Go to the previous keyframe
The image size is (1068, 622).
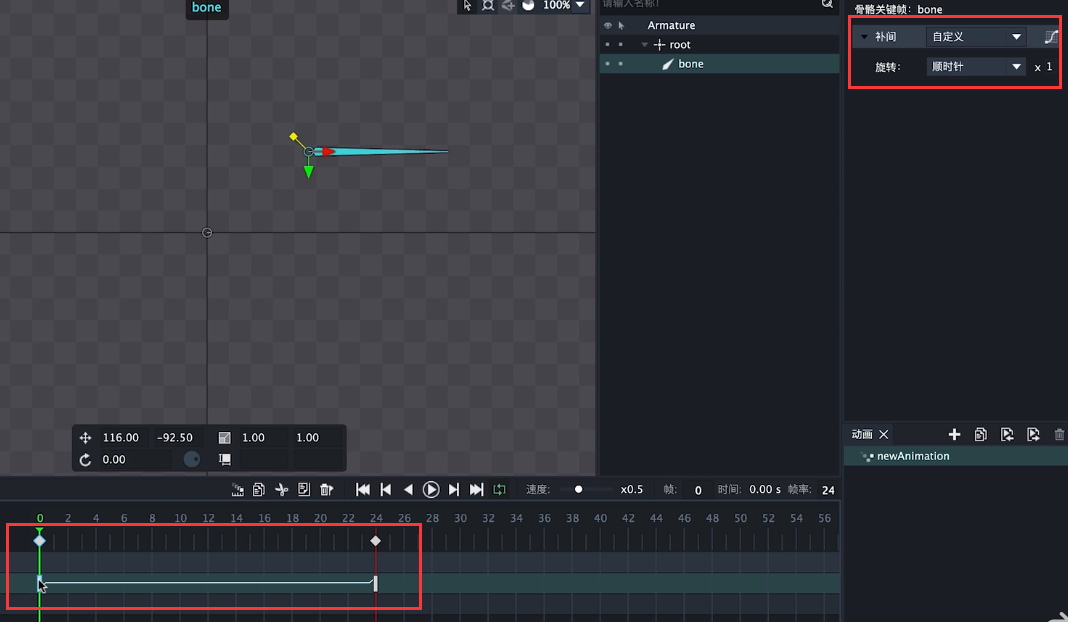386,489
